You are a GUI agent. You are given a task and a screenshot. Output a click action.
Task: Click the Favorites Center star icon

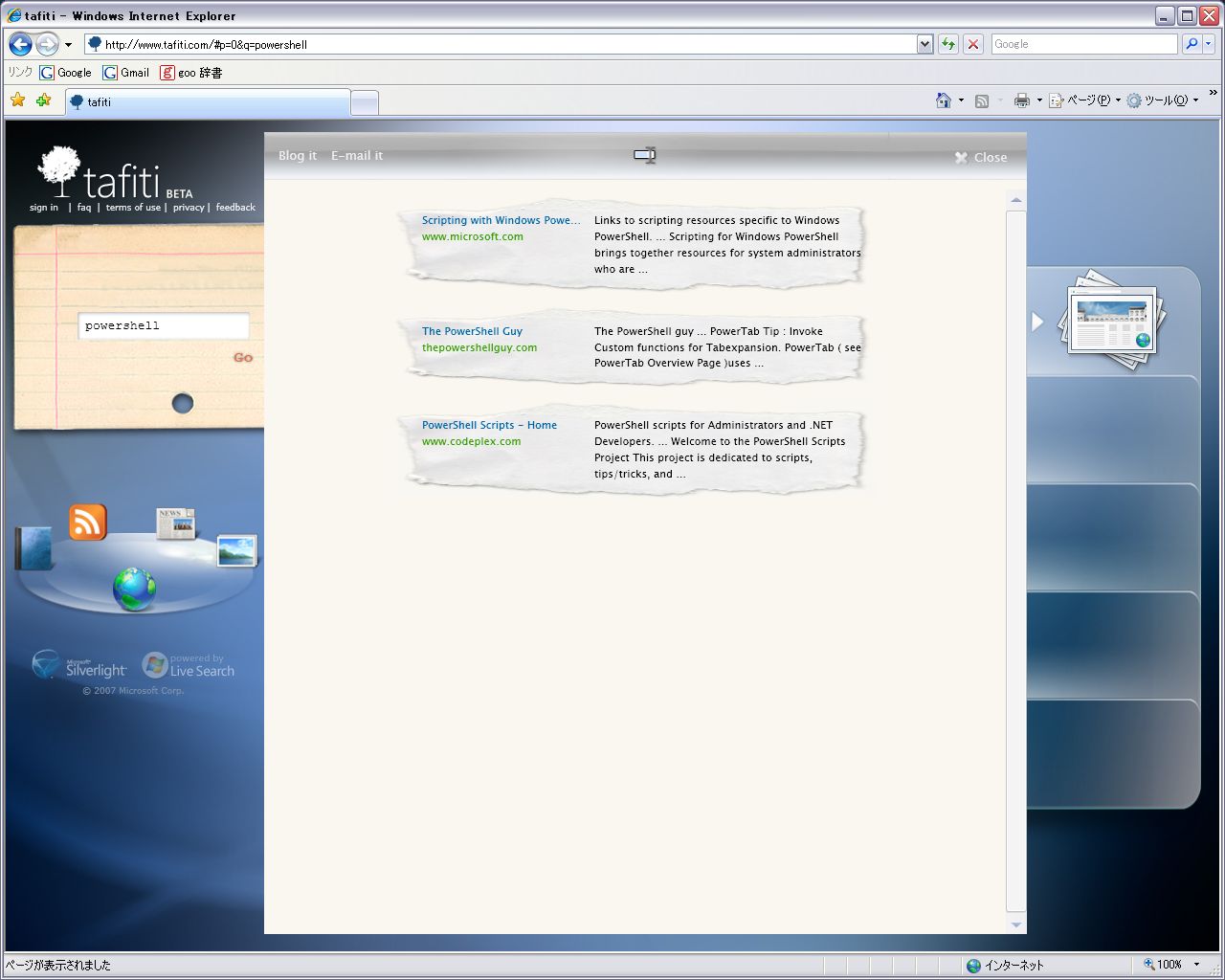pos(18,100)
